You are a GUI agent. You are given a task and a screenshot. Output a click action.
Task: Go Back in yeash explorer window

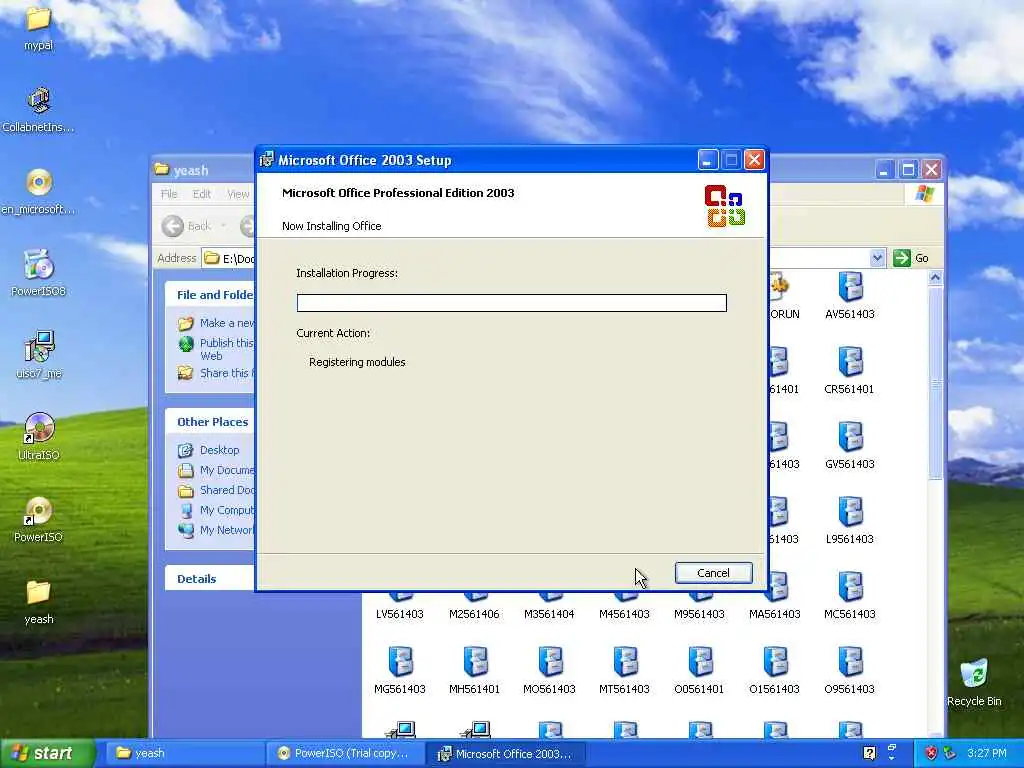click(x=187, y=226)
